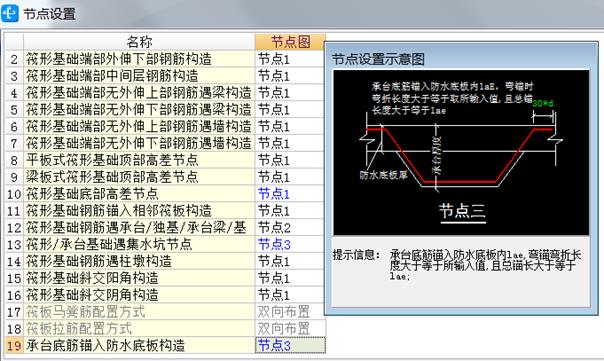Select row 筏形基础底部高差节点
604x361 pixels.
pyautogui.click(x=139, y=193)
